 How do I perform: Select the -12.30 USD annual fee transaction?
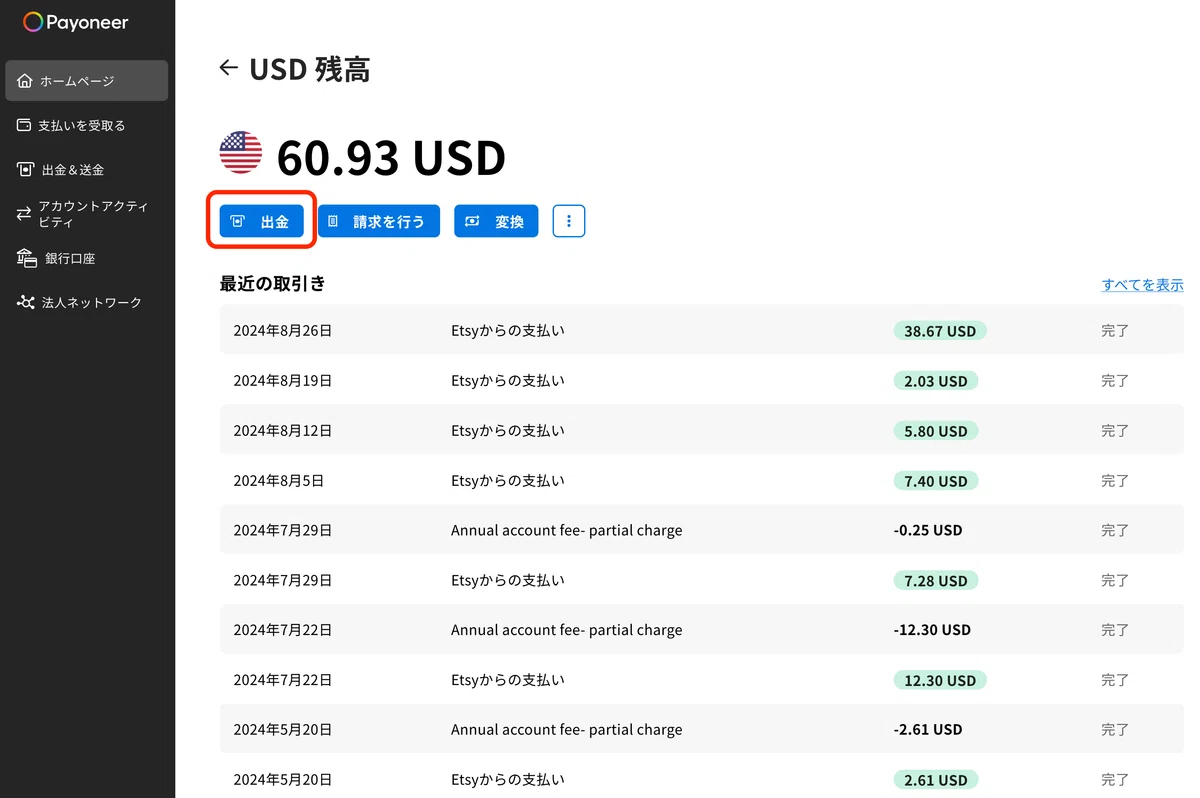coord(701,630)
